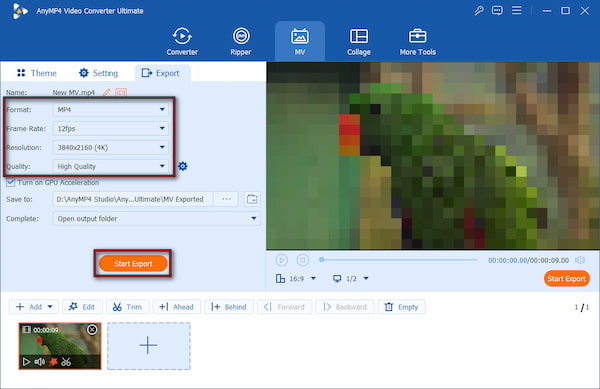The width and height of the screenshot is (600, 389).
Task: Select the MV module tab
Action: [300, 42]
